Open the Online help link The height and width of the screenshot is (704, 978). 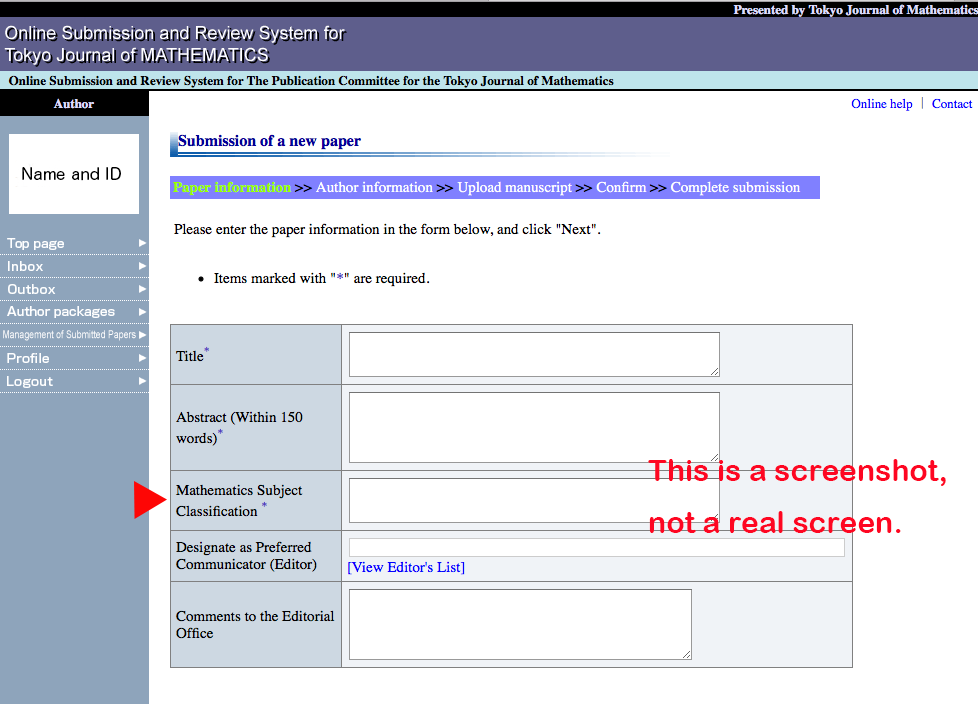[x=881, y=104]
